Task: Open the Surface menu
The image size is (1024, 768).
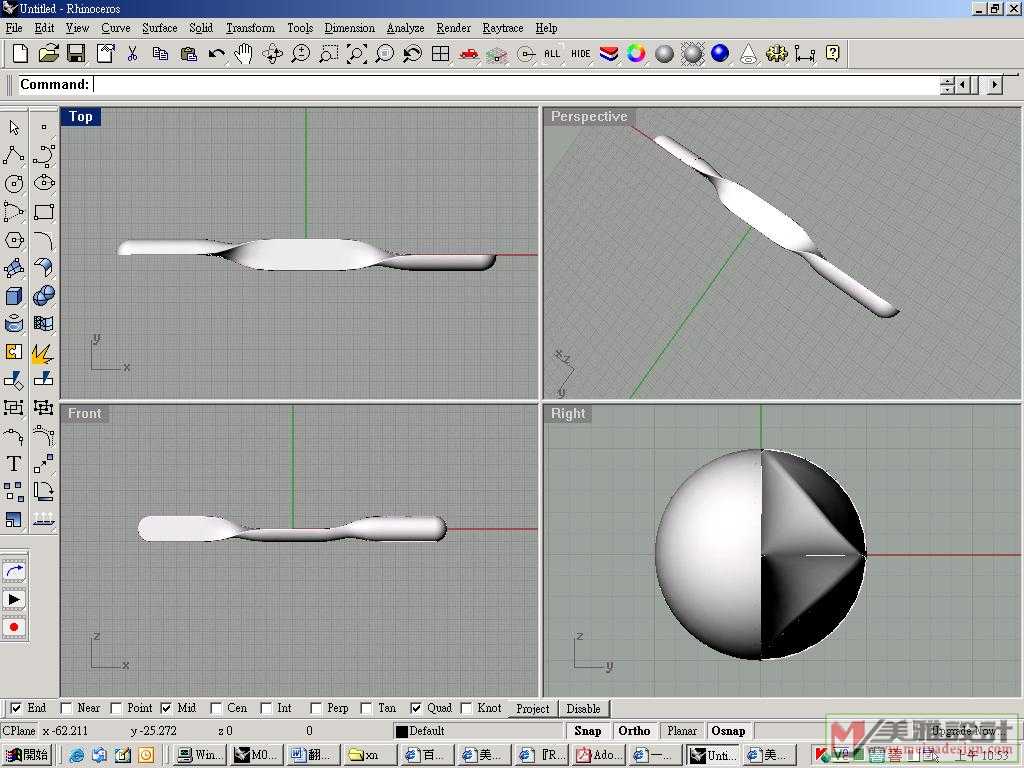Action: point(159,28)
